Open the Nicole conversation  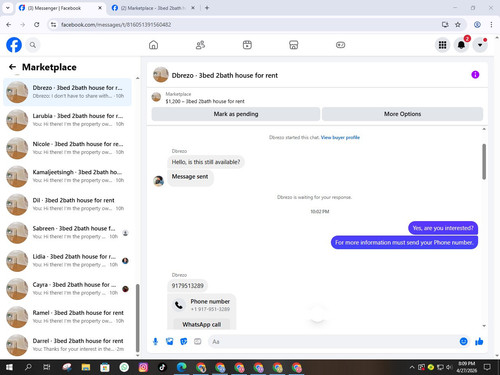[67, 148]
